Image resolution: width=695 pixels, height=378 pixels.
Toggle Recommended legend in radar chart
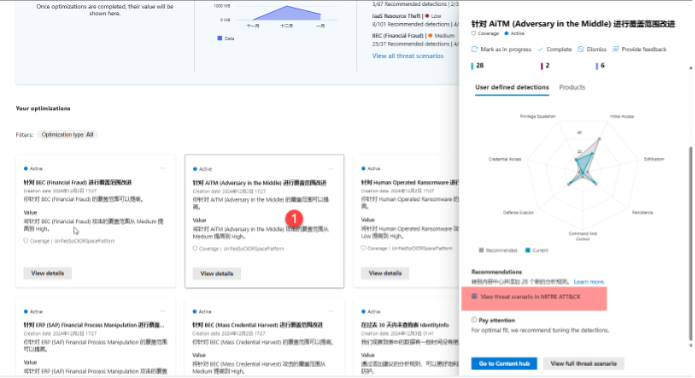[498, 250]
